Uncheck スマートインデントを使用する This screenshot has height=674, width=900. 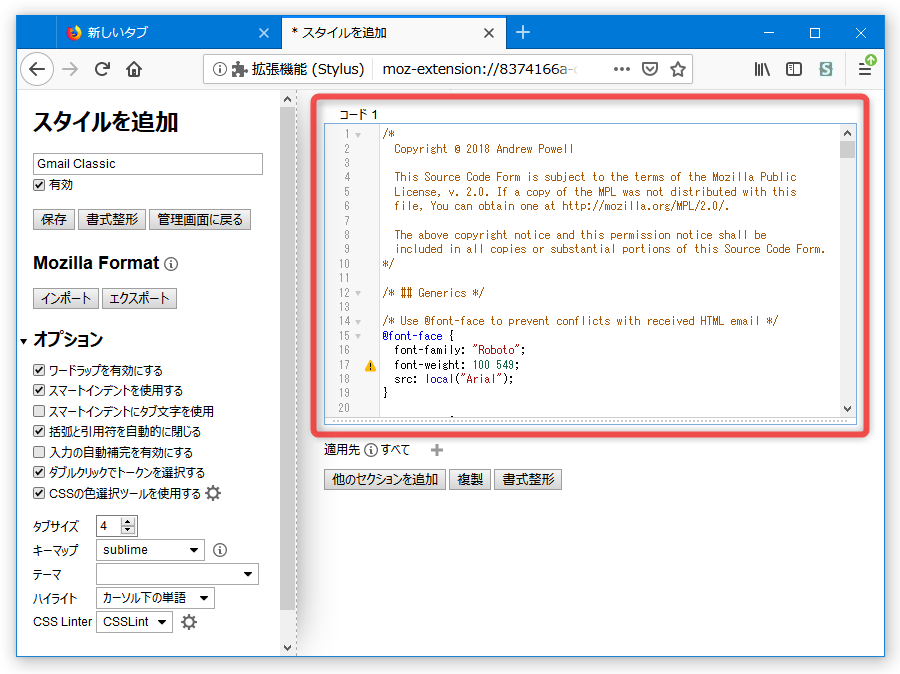coord(39,390)
